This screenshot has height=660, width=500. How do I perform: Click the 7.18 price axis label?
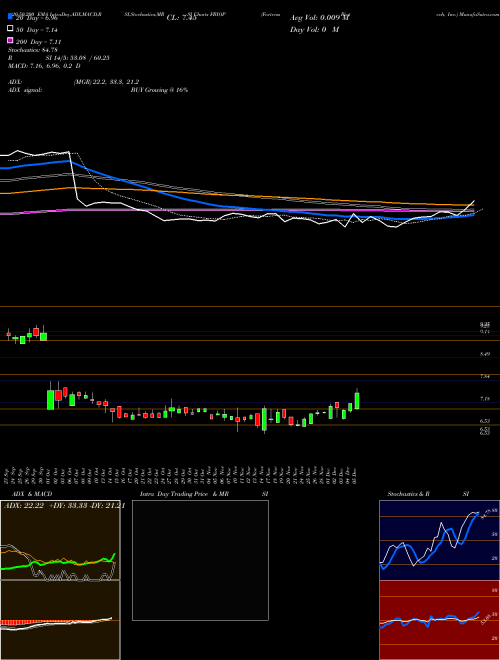pos(484,398)
